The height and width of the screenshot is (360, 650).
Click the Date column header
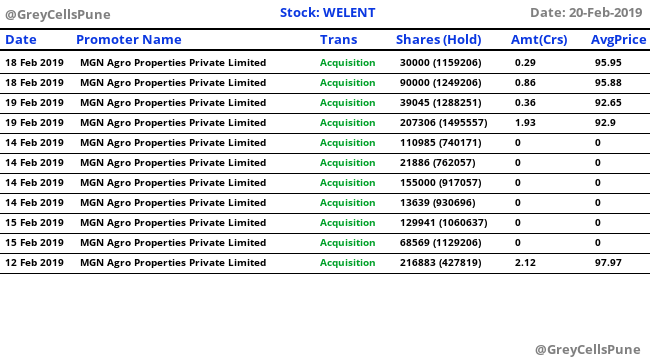(21, 40)
